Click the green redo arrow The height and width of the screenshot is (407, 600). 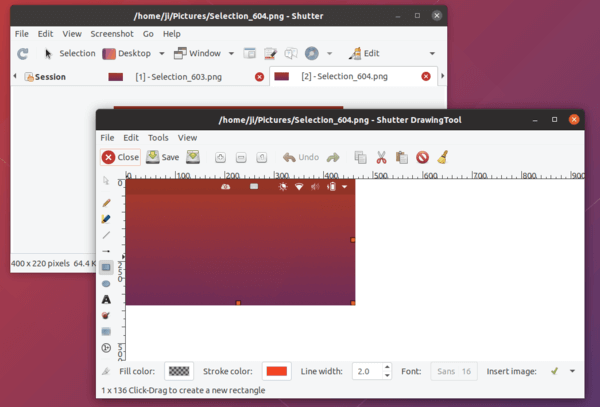pos(333,158)
